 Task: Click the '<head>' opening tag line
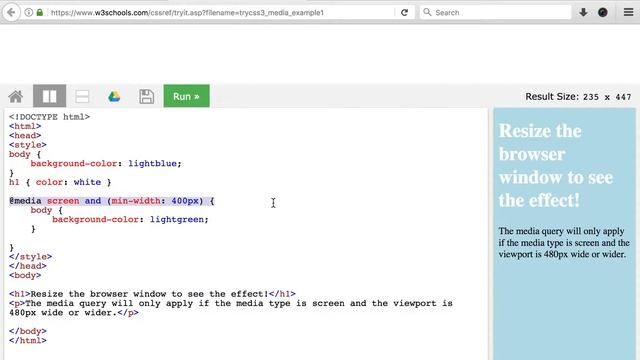pos(25,136)
